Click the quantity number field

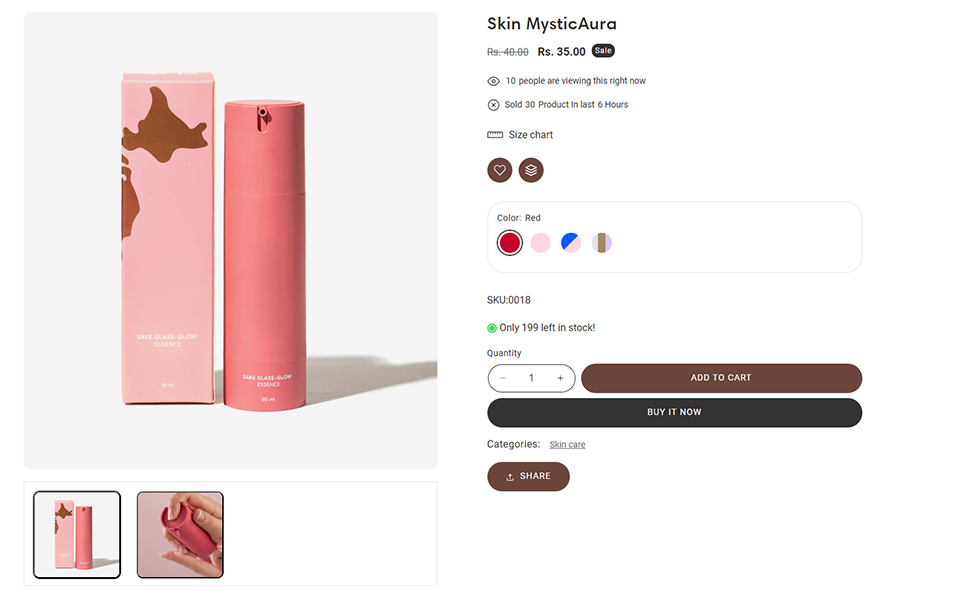[x=531, y=378]
